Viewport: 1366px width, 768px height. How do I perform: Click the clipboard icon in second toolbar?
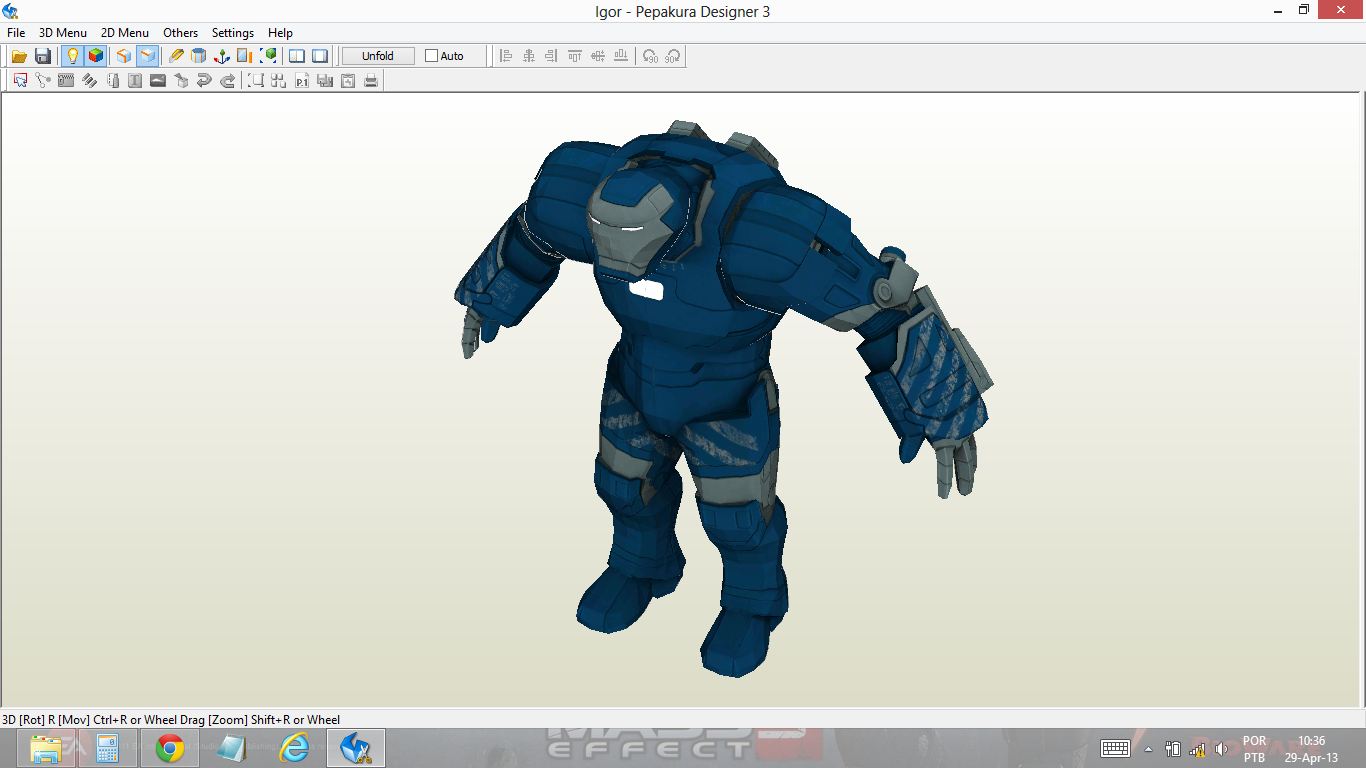coord(348,80)
